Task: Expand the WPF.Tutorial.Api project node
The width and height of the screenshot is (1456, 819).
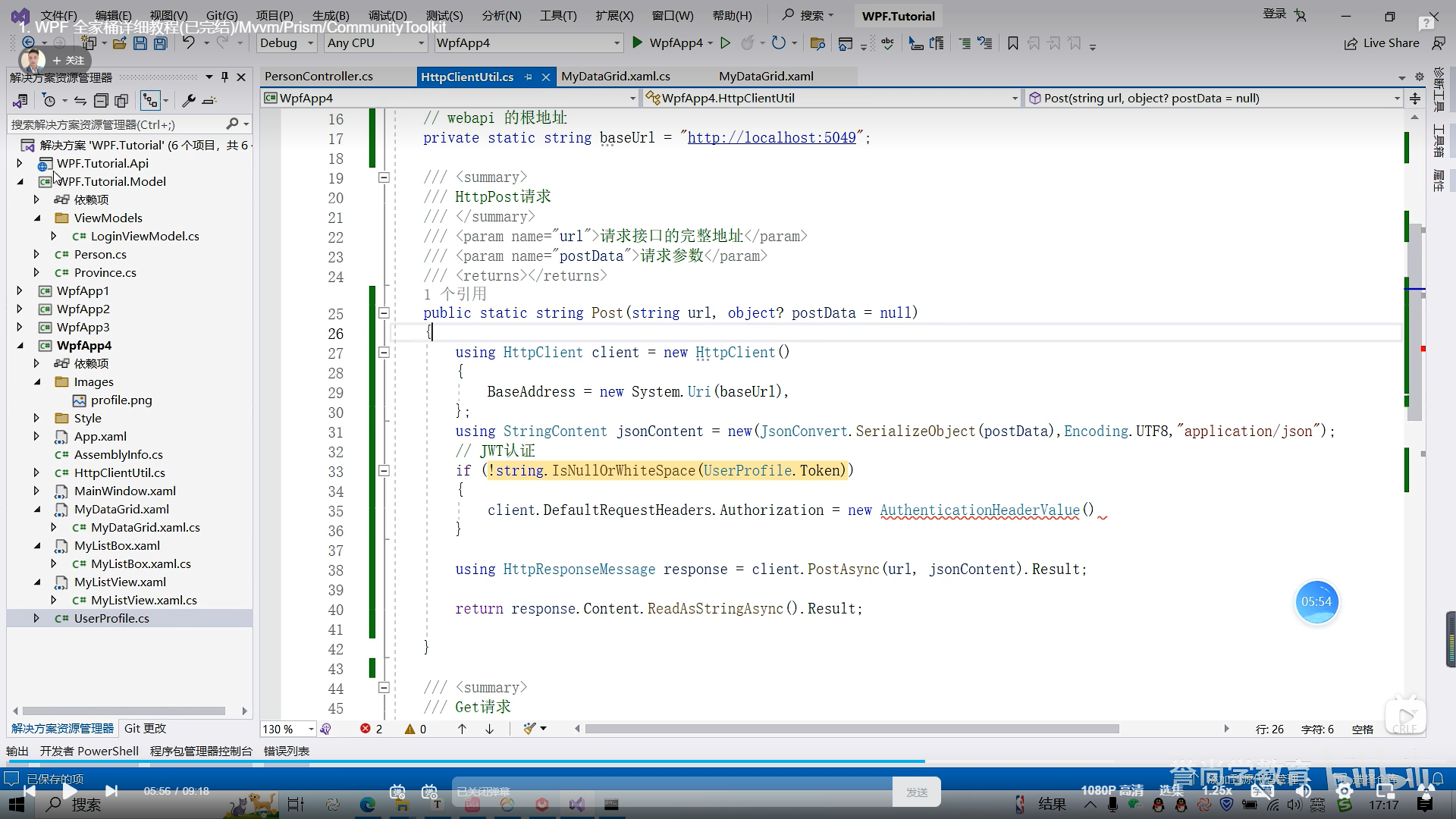Action: (20, 163)
